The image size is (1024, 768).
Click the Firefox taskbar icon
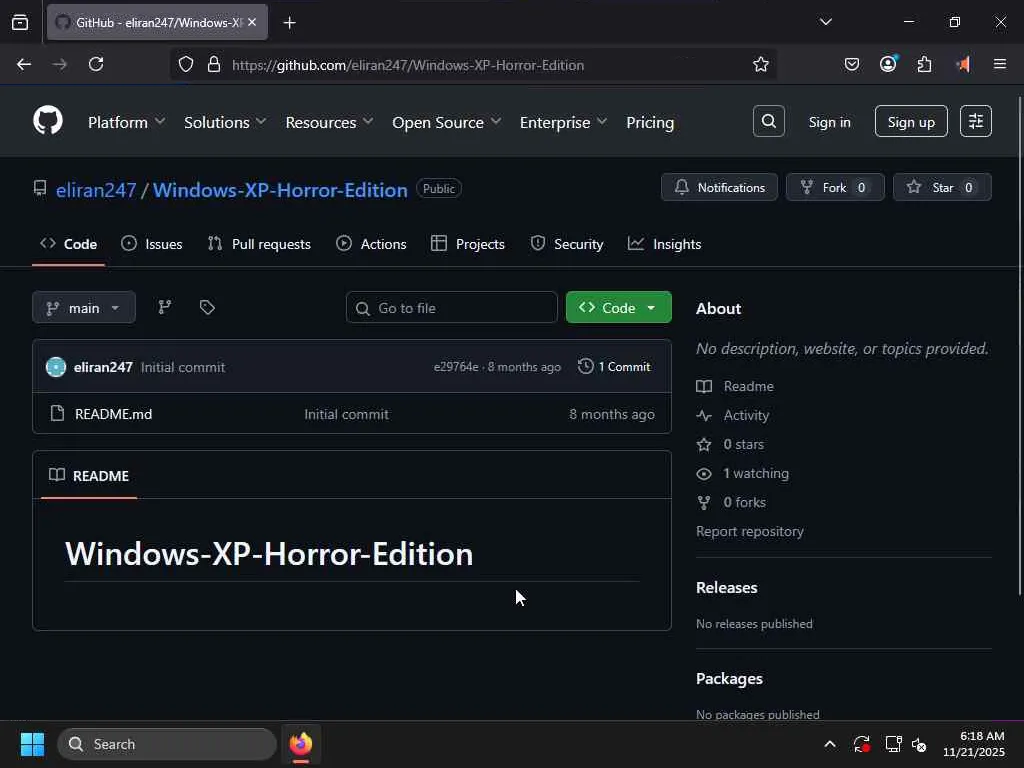(x=300, y=744)
